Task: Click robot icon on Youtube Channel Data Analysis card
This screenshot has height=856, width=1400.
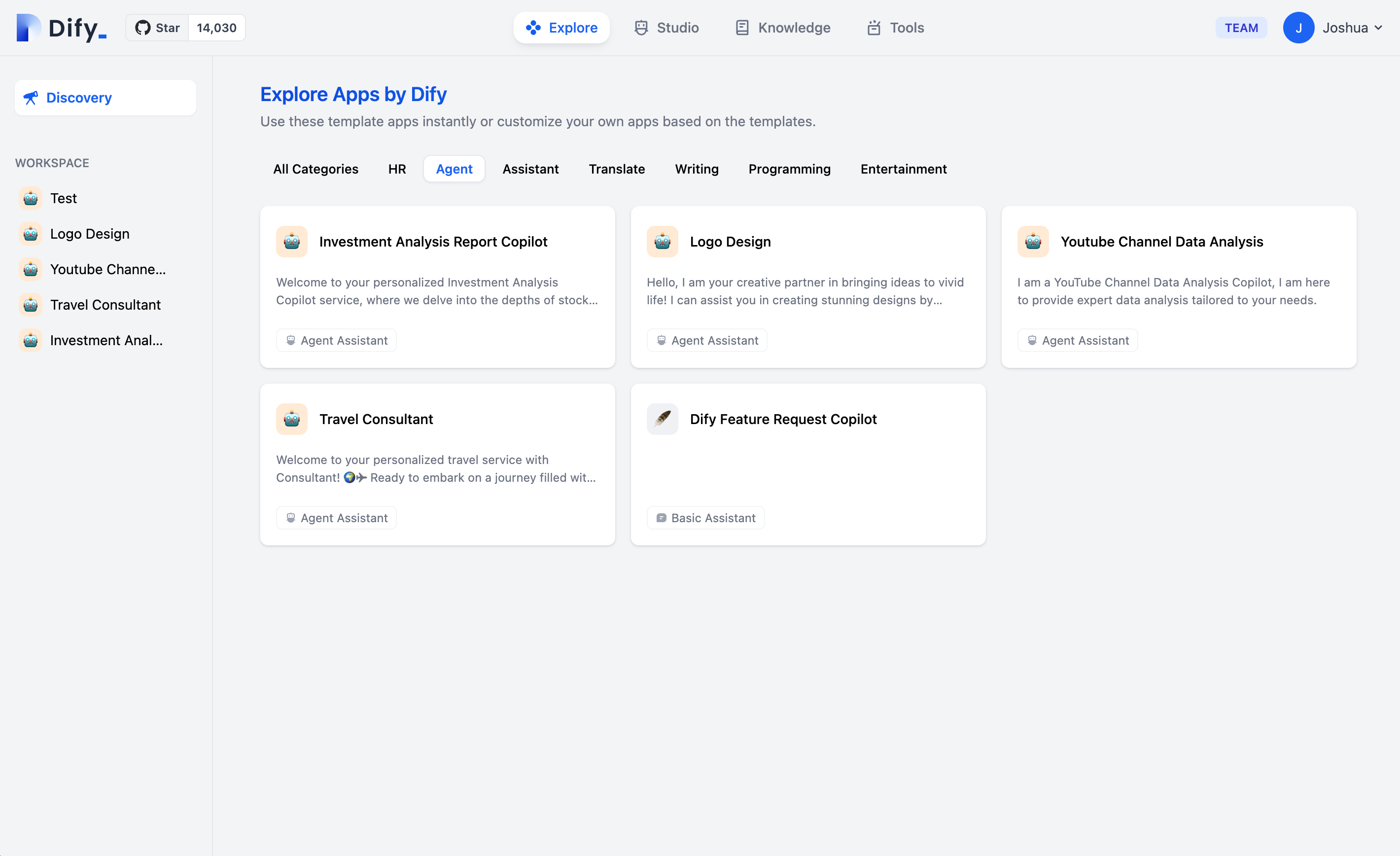Action: point(1032,242)
